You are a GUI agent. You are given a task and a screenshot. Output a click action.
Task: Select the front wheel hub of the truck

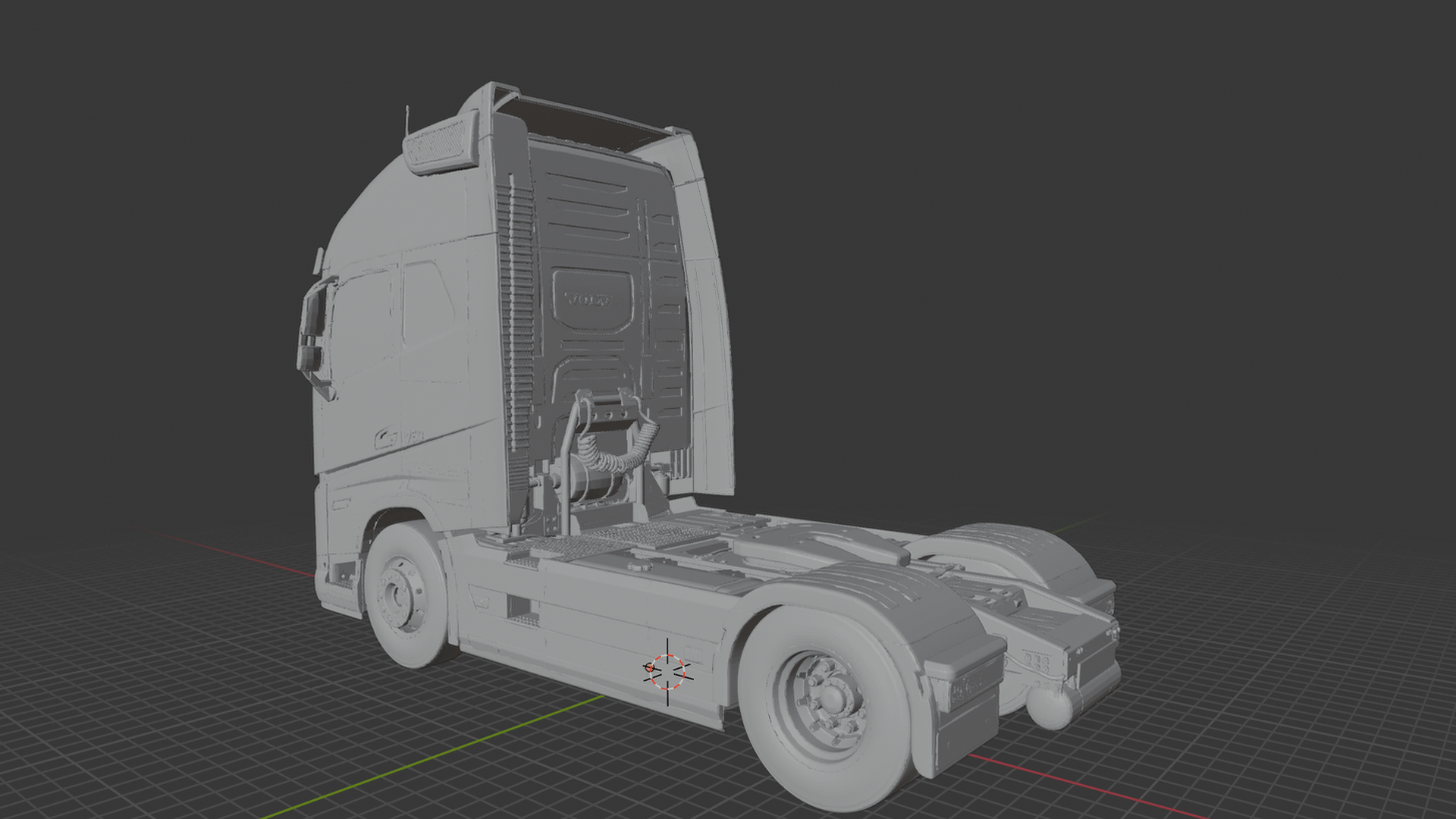(399, 595)
